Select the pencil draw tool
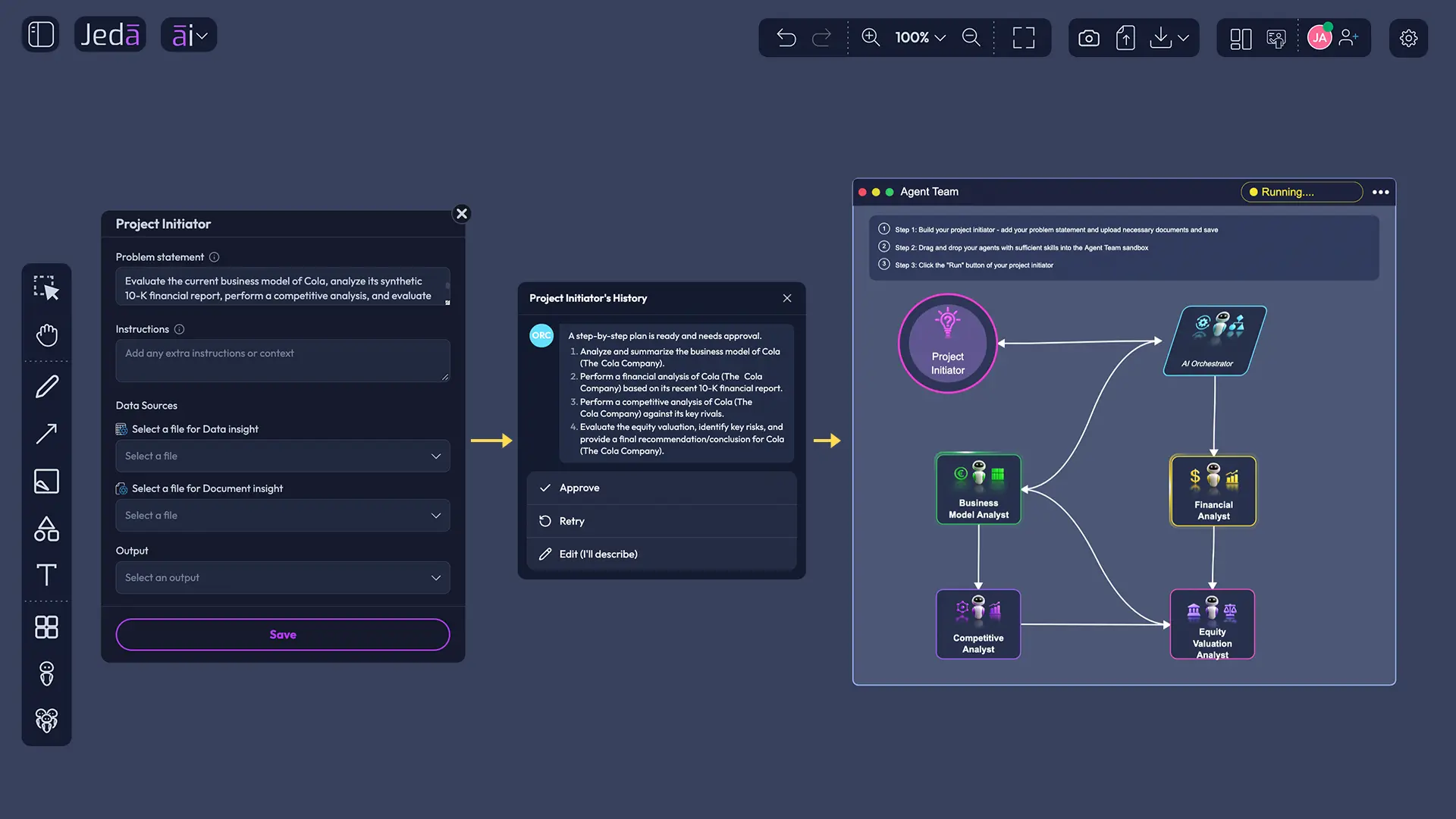Screen dimensions: 1456x819 pyautogui.click(x=46, y=387)
